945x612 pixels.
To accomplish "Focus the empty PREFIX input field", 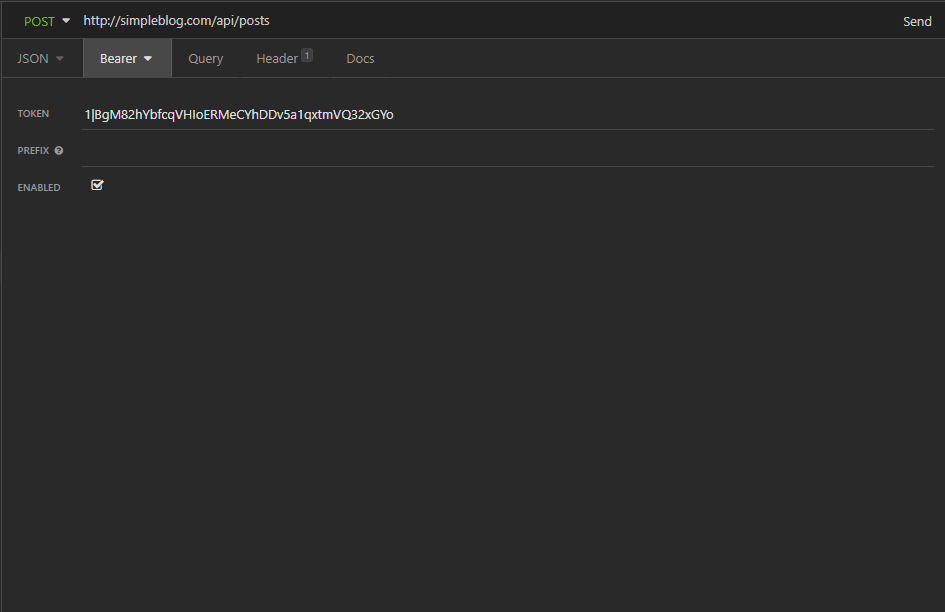I will pos(507,151).
